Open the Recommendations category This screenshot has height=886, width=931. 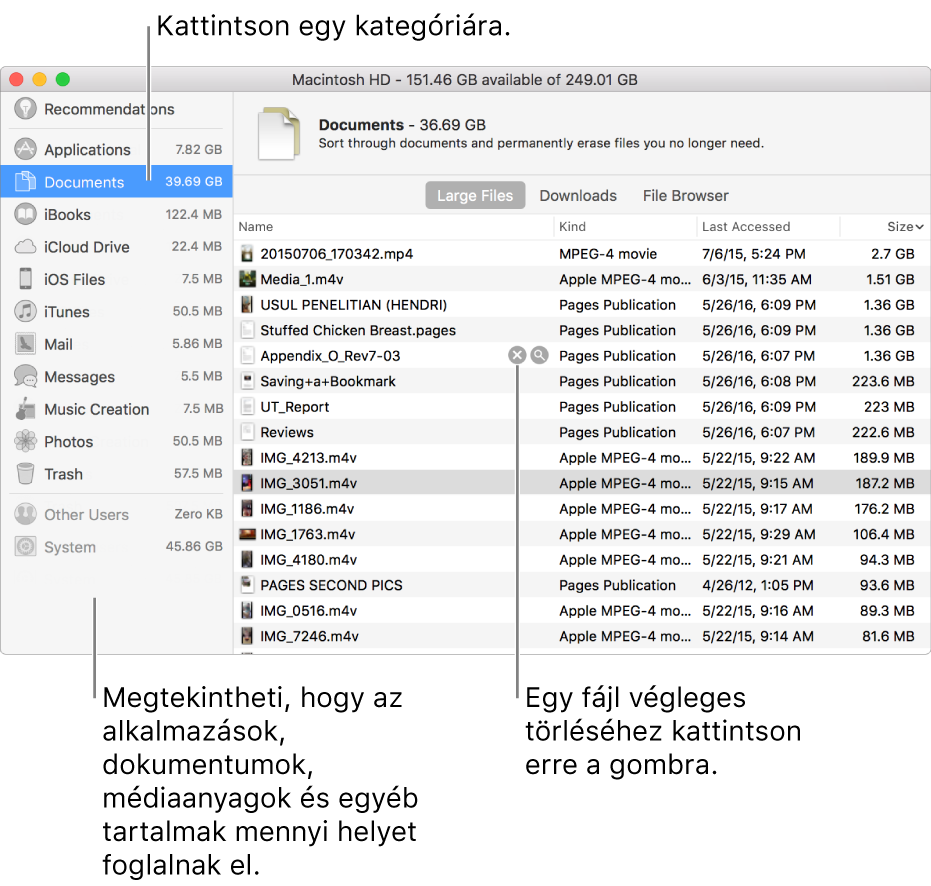coord(116,109)
